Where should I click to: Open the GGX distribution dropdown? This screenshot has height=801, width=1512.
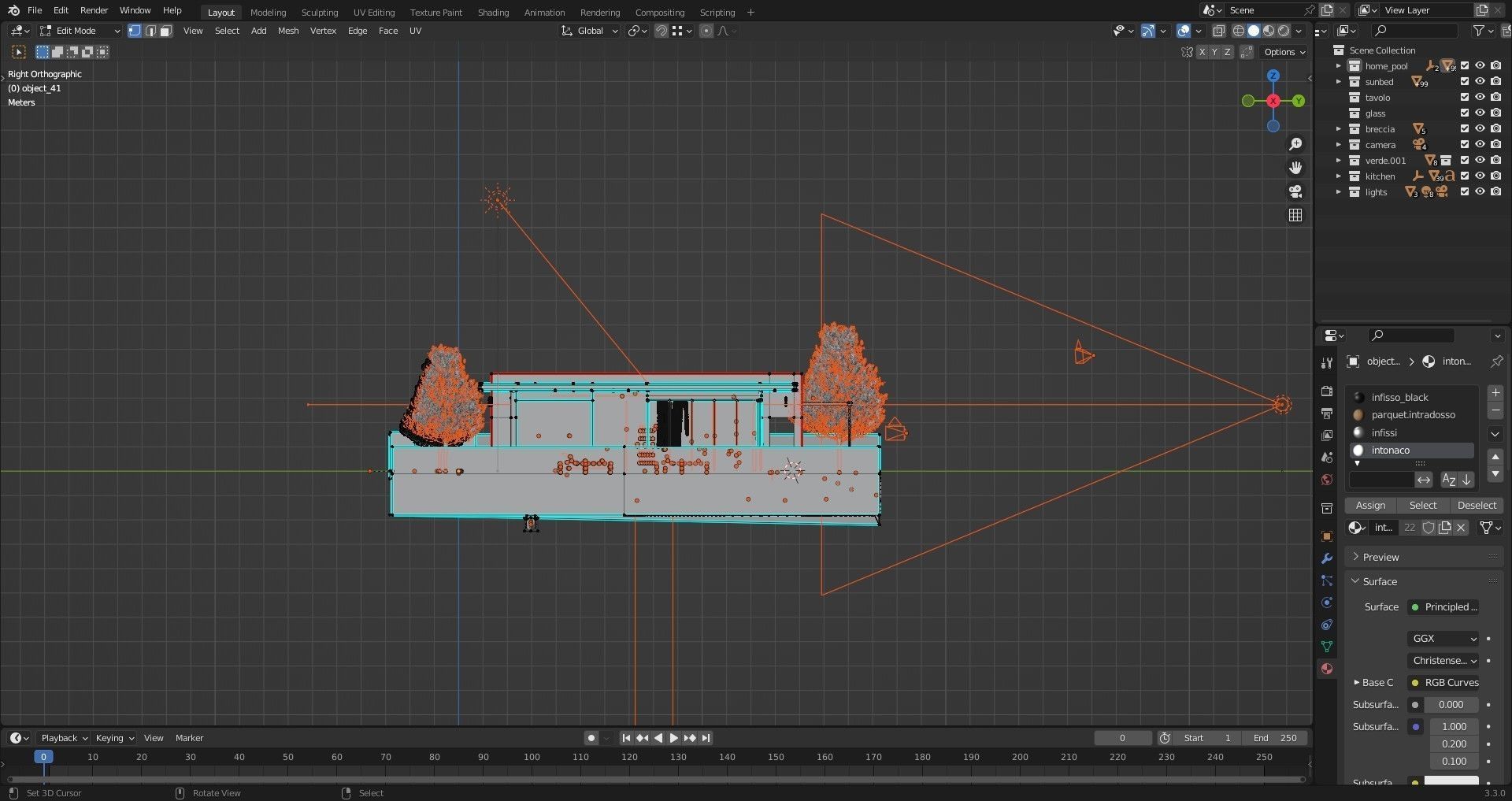pos(1443,639)
